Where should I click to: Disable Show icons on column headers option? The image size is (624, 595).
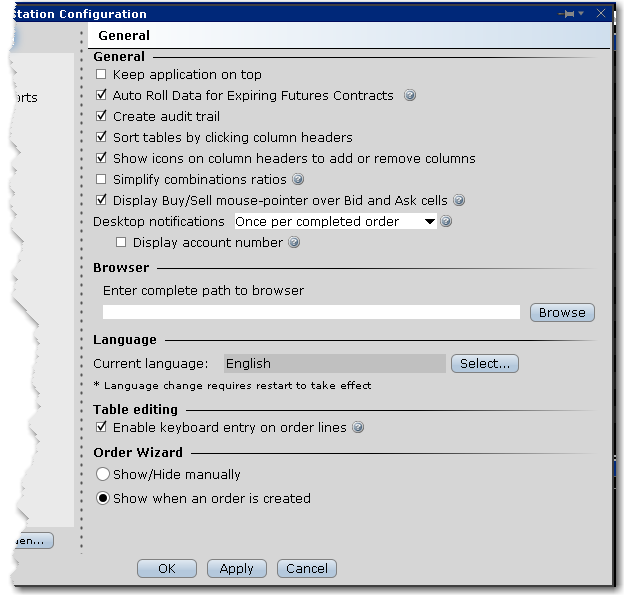click(101, 159)
